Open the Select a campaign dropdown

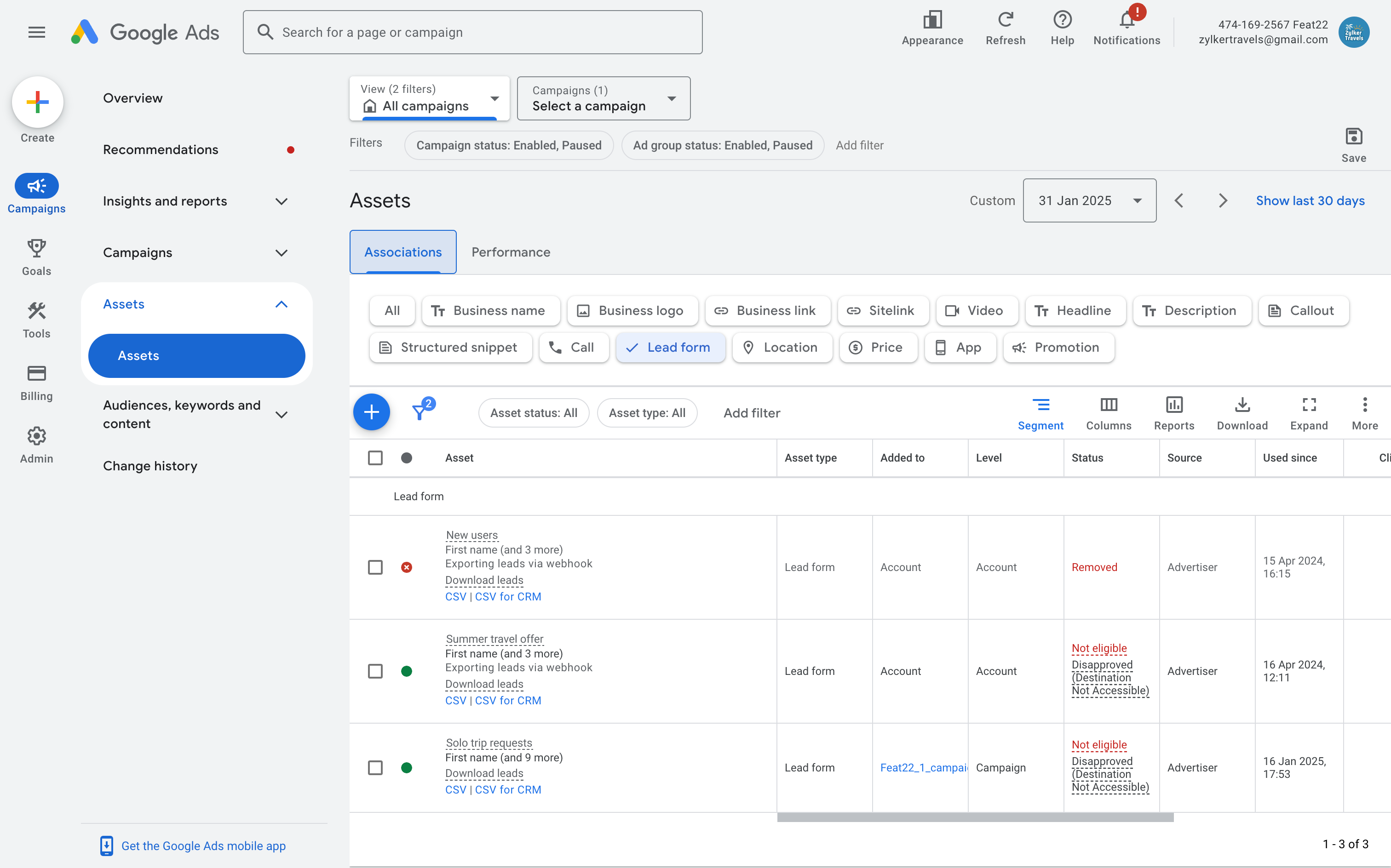point(603,98)
